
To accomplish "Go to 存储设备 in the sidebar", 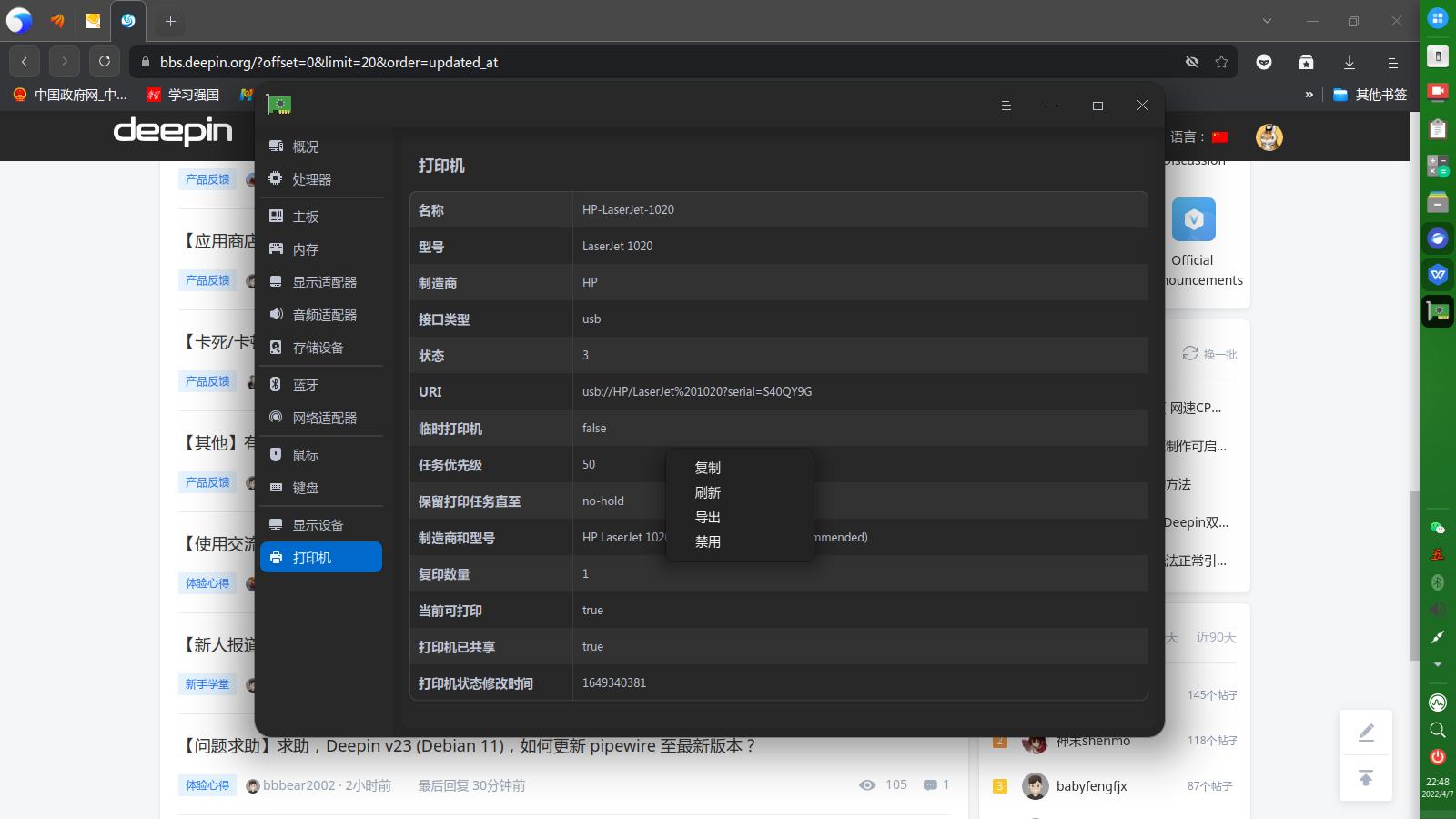I will click(x=321, y=348).
